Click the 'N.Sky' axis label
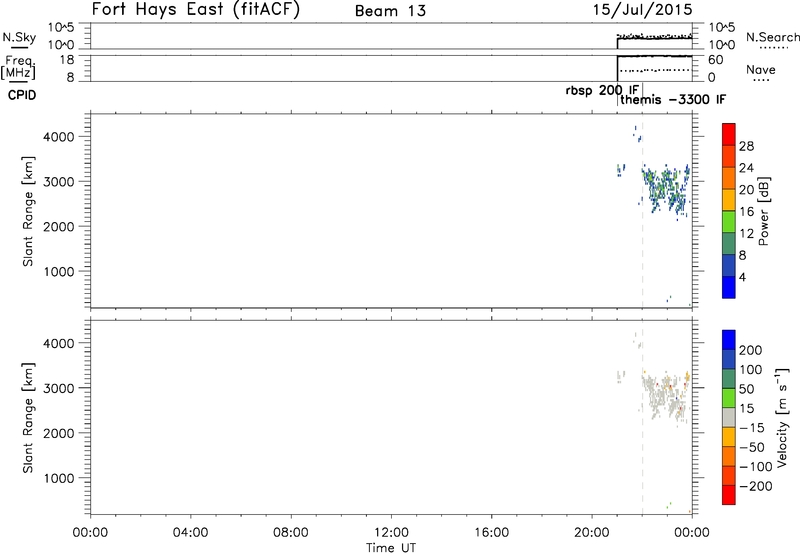The image size is (800, 554). pos(19,38)
